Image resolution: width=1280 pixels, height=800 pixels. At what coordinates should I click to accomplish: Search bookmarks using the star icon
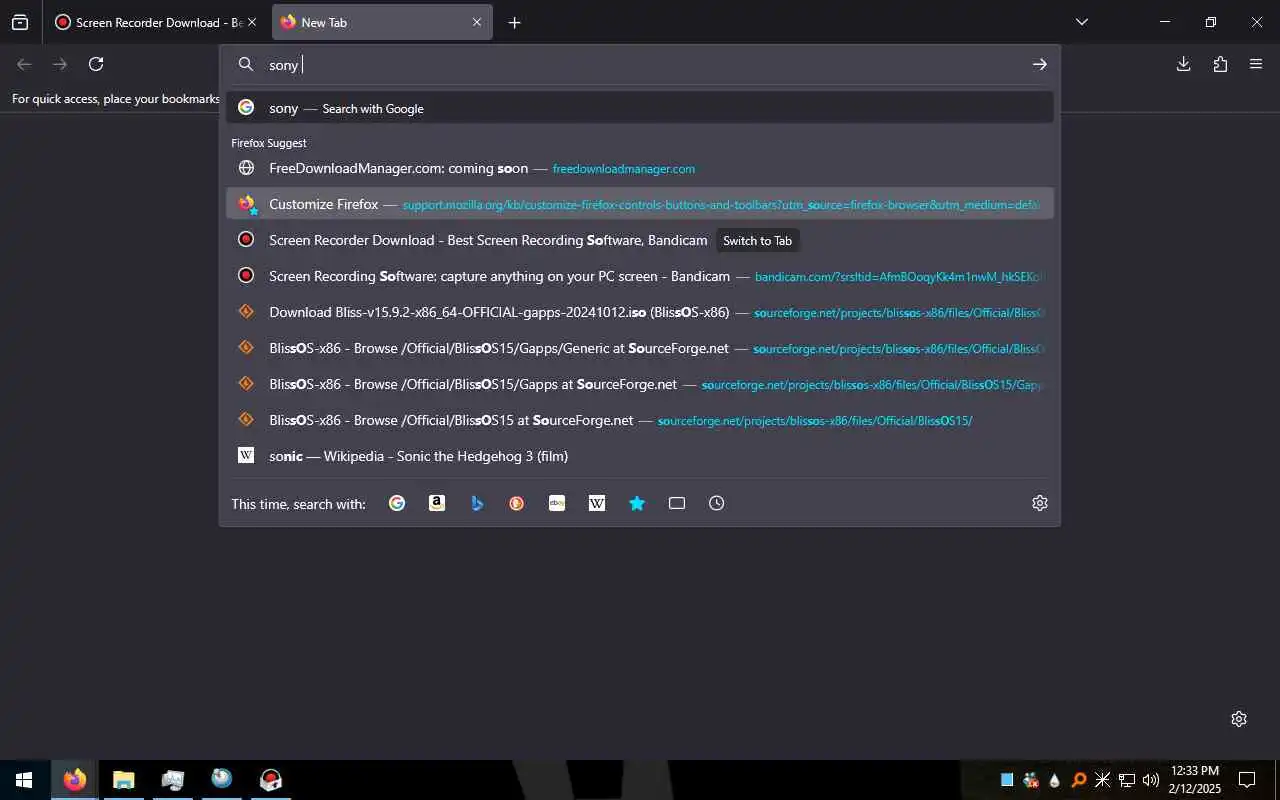(x=637, y=503)
